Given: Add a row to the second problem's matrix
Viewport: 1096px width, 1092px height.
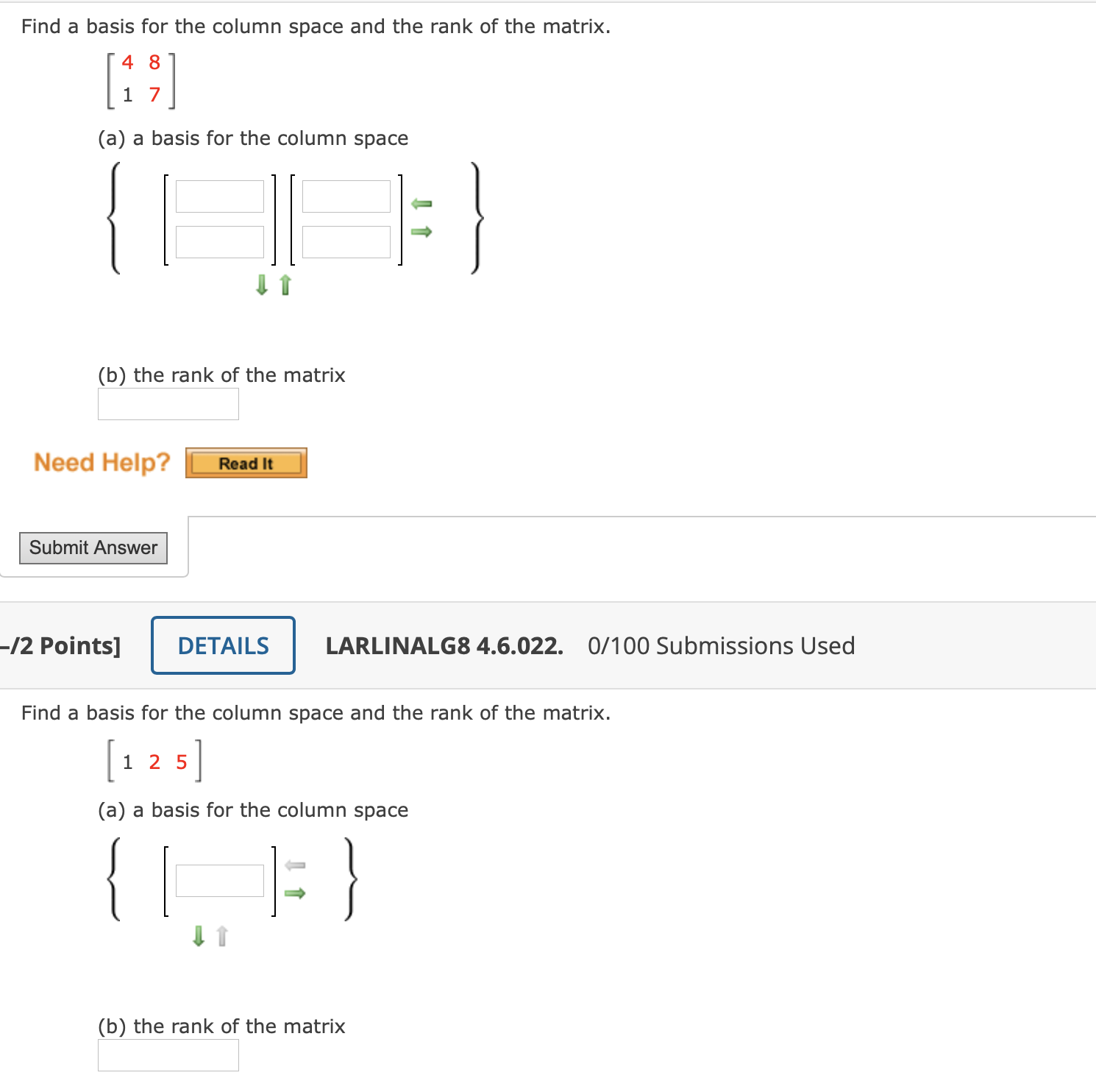Looking at the screenshot, I should coord(198,936).
